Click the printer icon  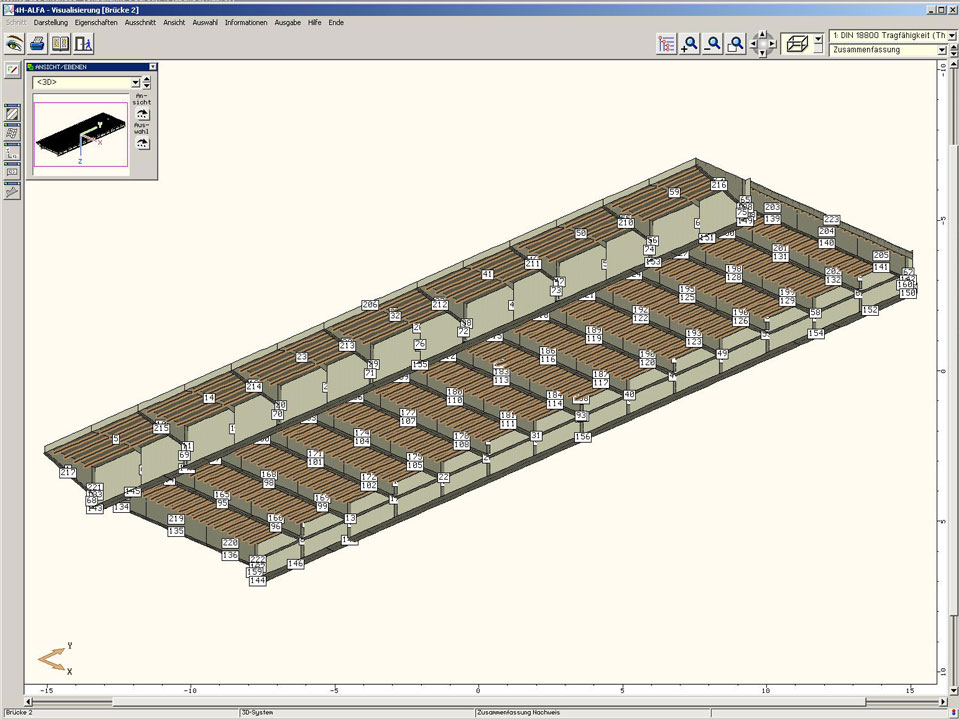click(37, 44)
